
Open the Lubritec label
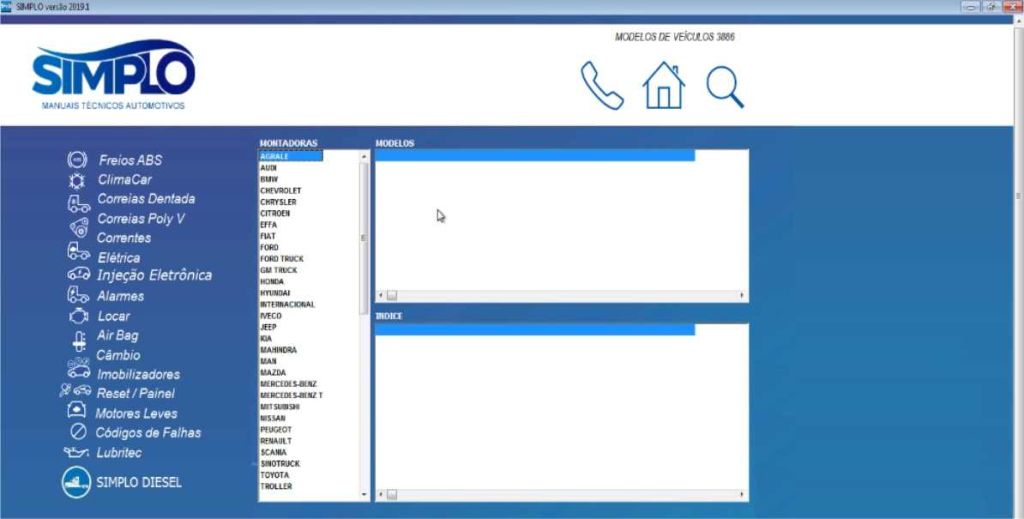pyautogui.click(x=119, y=452)
